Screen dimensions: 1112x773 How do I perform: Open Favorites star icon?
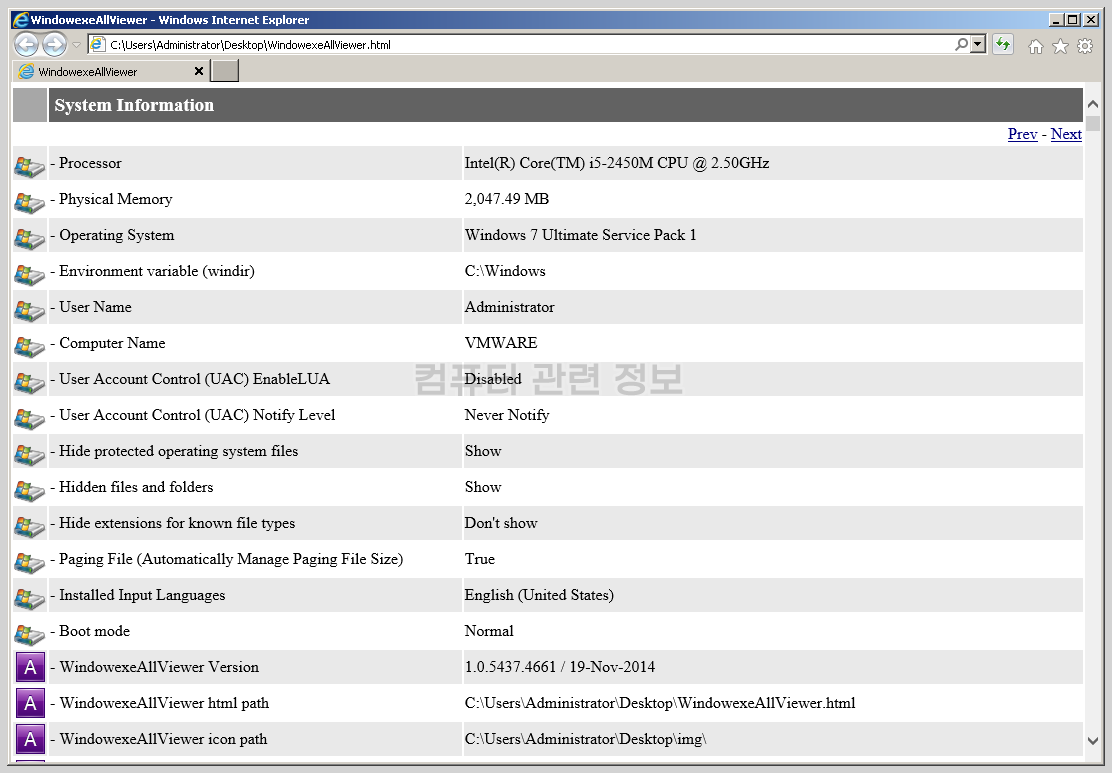pos(1060,46)
